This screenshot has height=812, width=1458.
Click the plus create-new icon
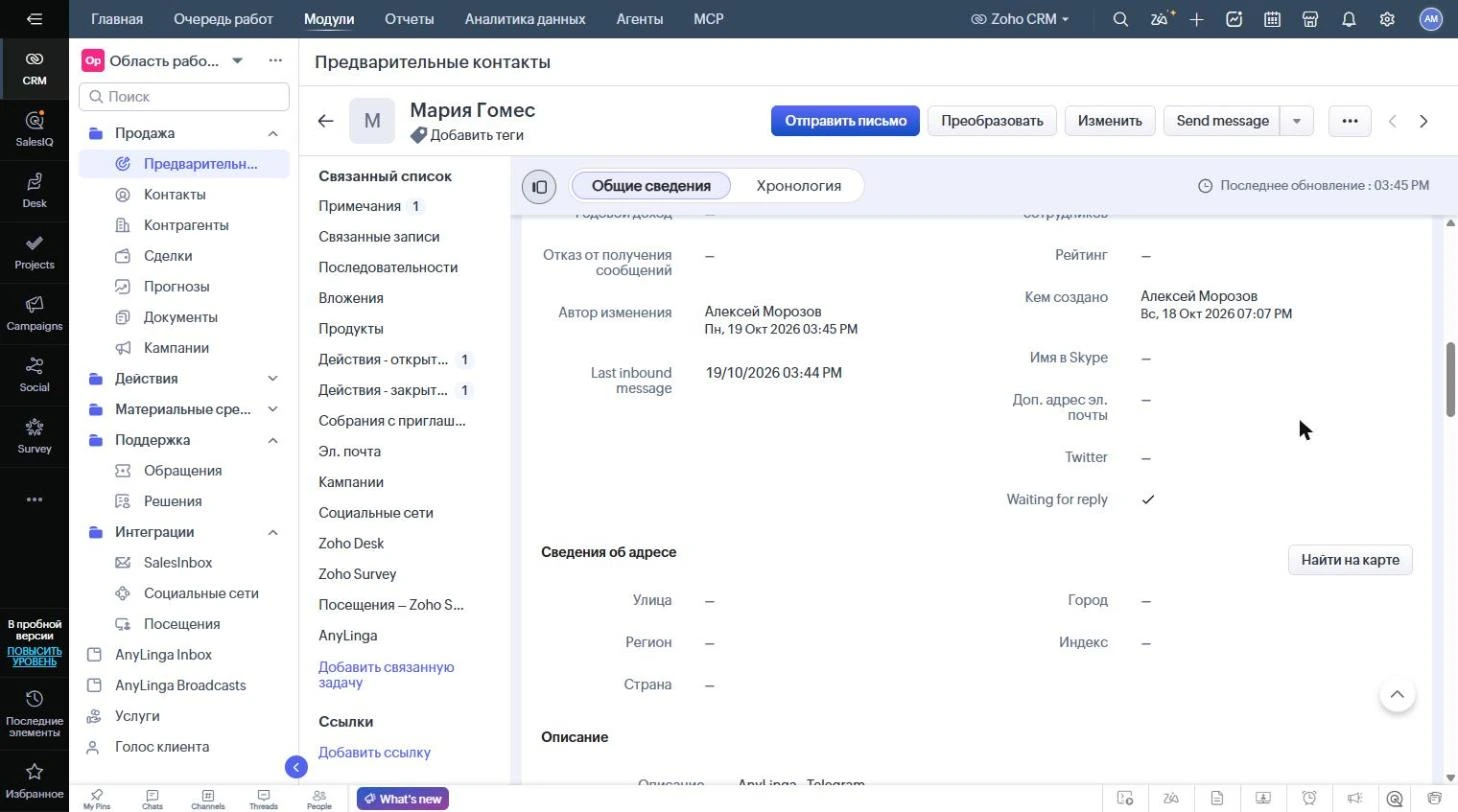1197,19
